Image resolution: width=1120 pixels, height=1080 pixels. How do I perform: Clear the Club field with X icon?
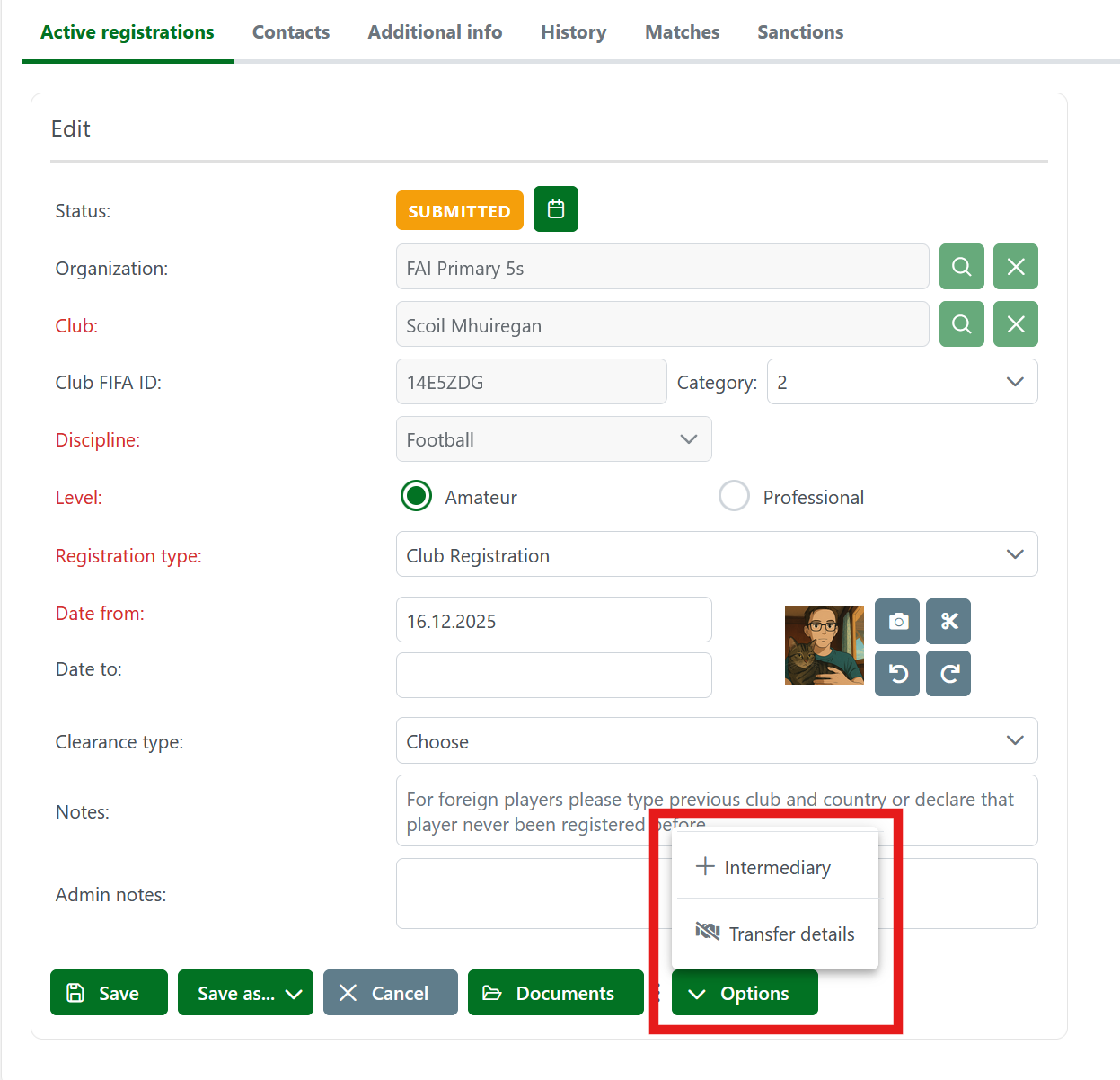[1015, 324]
